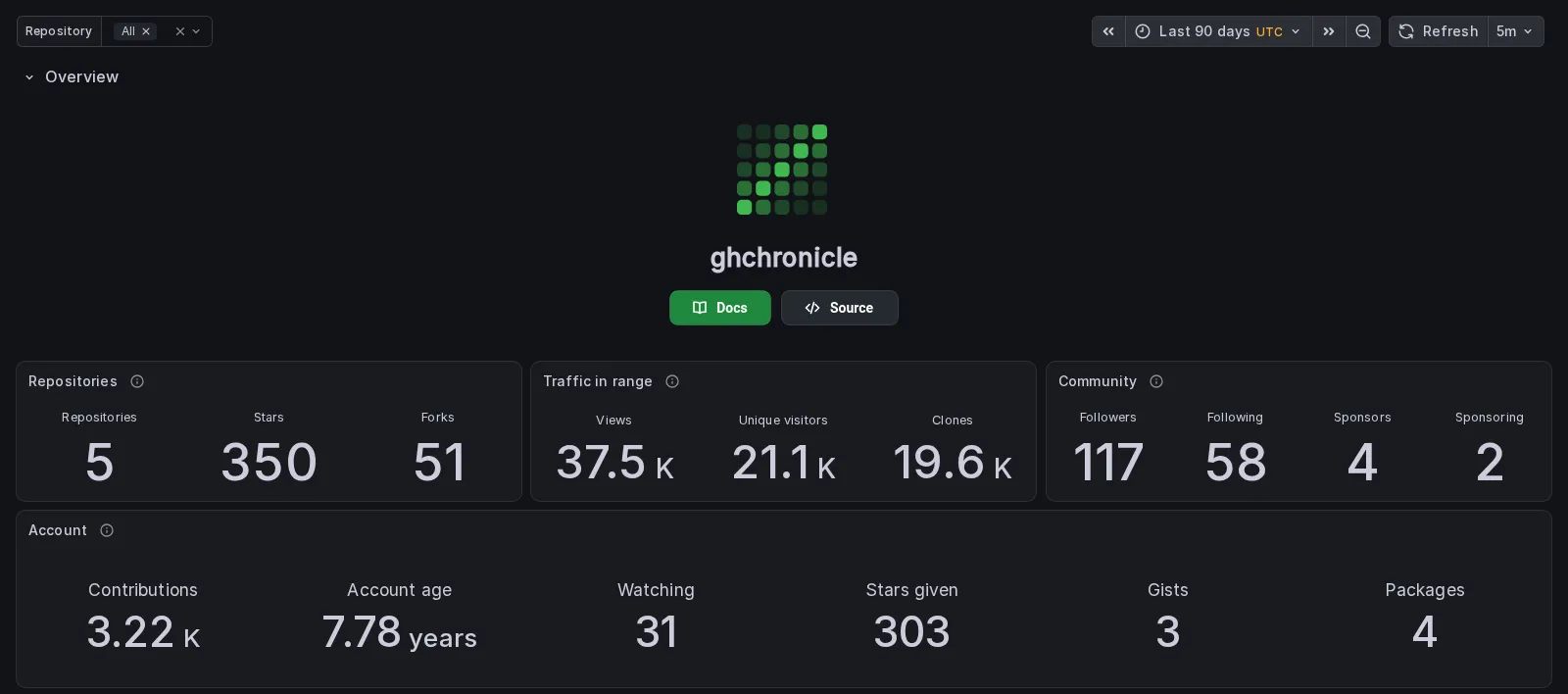Image resolution: width=1568 pixels, height=694 pixels.
Task: Click the Sponsors value 4
Action: (1362, 462)
